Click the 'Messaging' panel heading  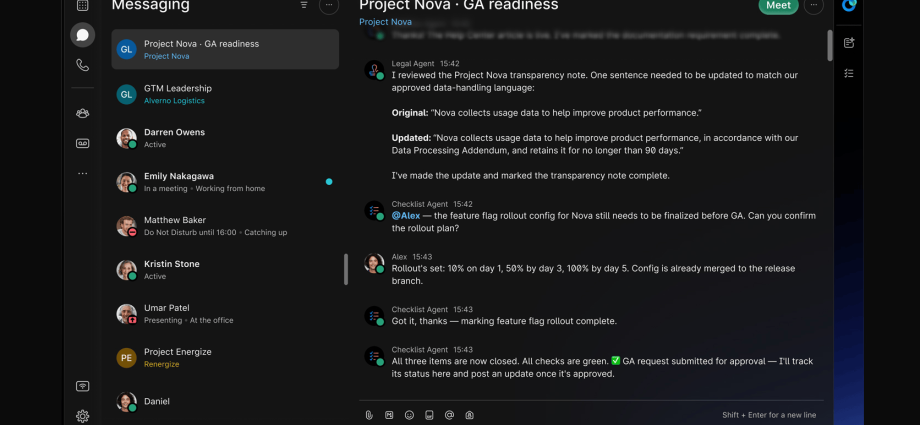coord(150,5)
